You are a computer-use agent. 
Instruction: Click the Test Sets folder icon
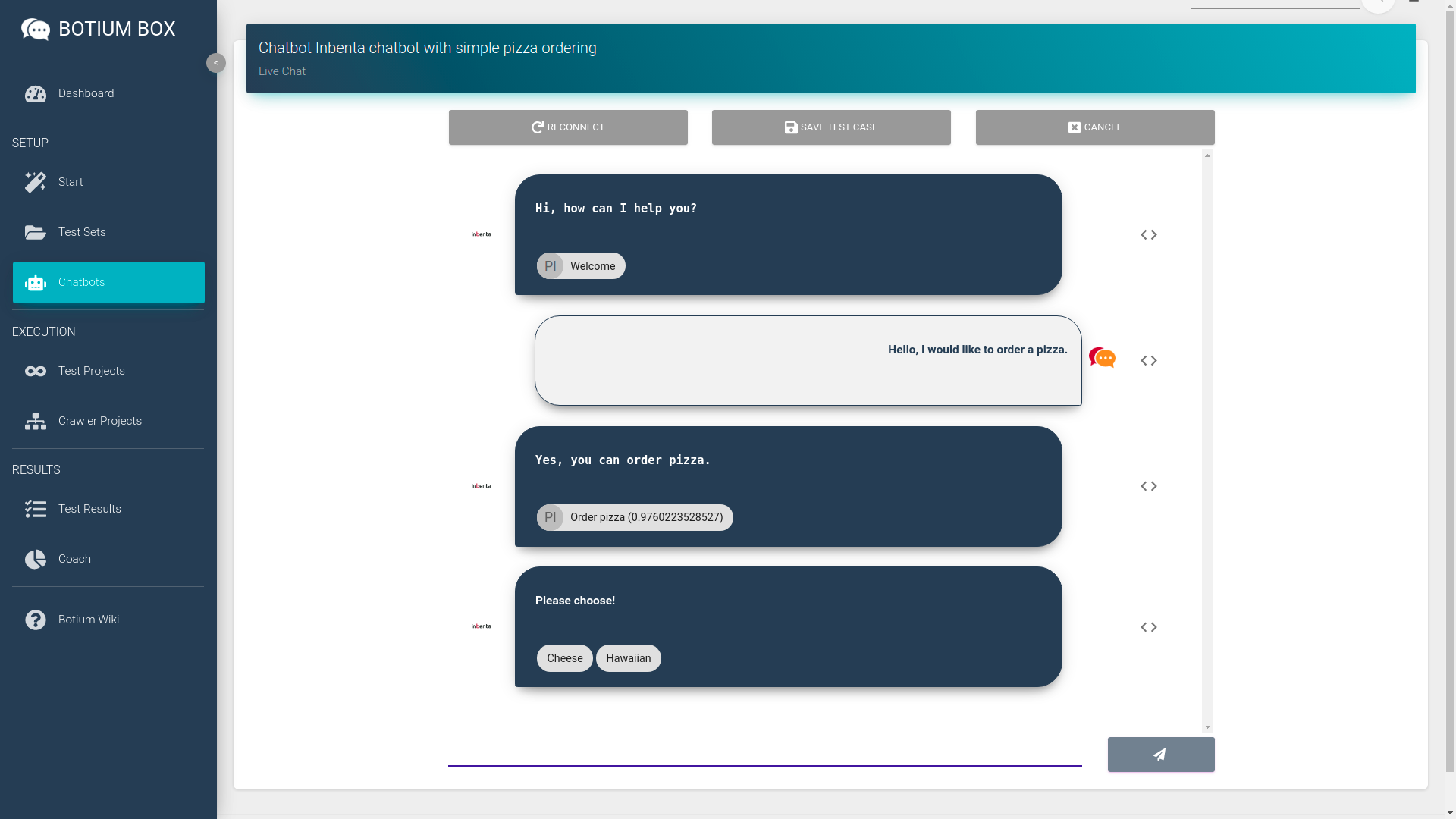pos(36,233)
